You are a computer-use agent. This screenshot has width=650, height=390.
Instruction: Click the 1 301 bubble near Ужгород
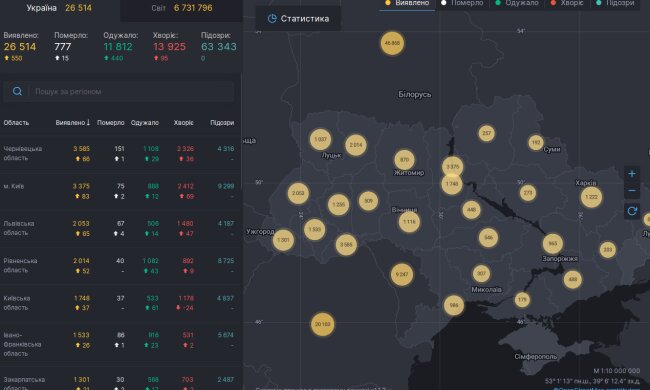[x=283, y=240]
